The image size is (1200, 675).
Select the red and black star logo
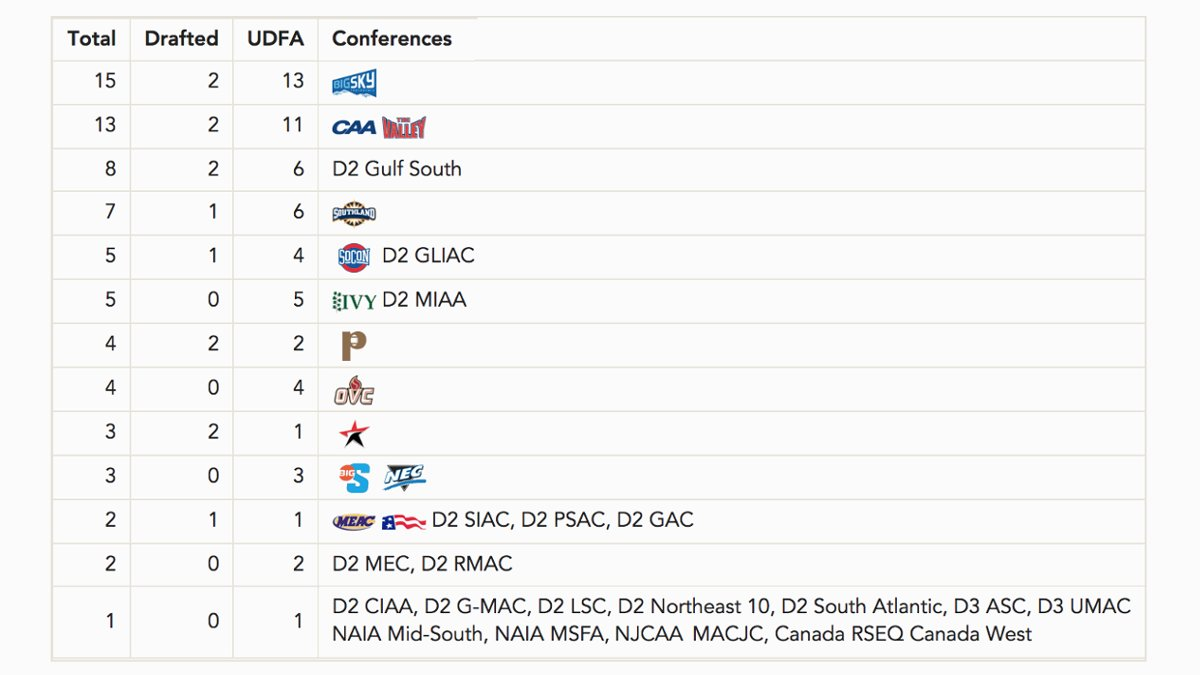(354, 434)
